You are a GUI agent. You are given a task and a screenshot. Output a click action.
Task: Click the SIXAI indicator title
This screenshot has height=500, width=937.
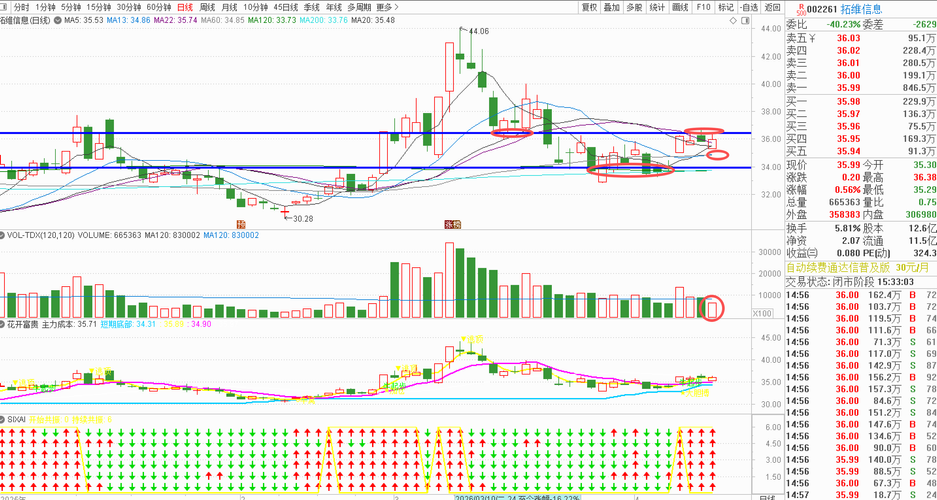(x=17, y=419)
